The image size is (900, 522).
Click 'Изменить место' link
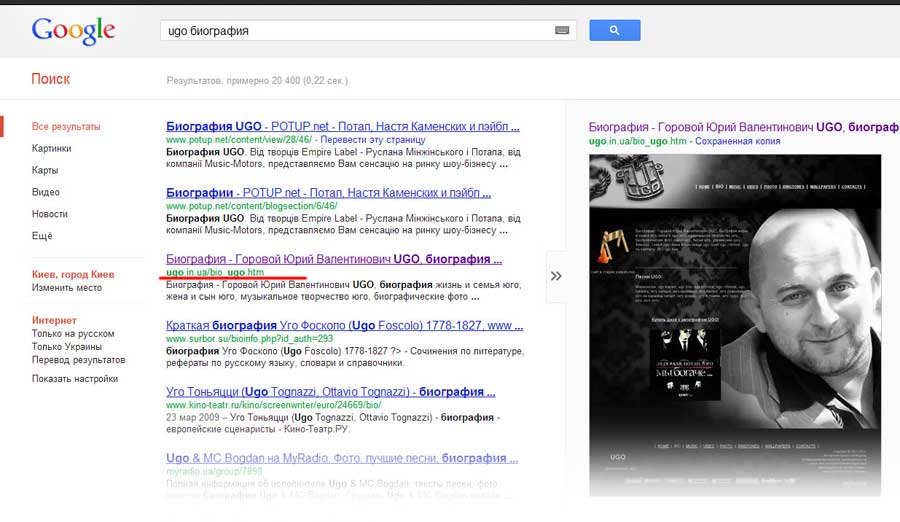pos(67,288)
